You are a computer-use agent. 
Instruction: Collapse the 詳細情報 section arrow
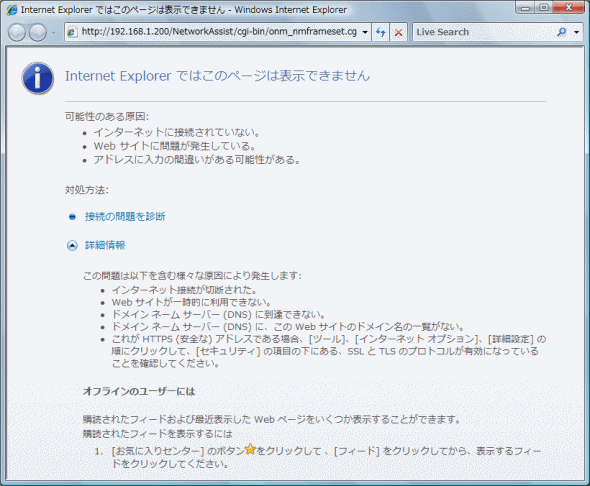click(72, 246)
